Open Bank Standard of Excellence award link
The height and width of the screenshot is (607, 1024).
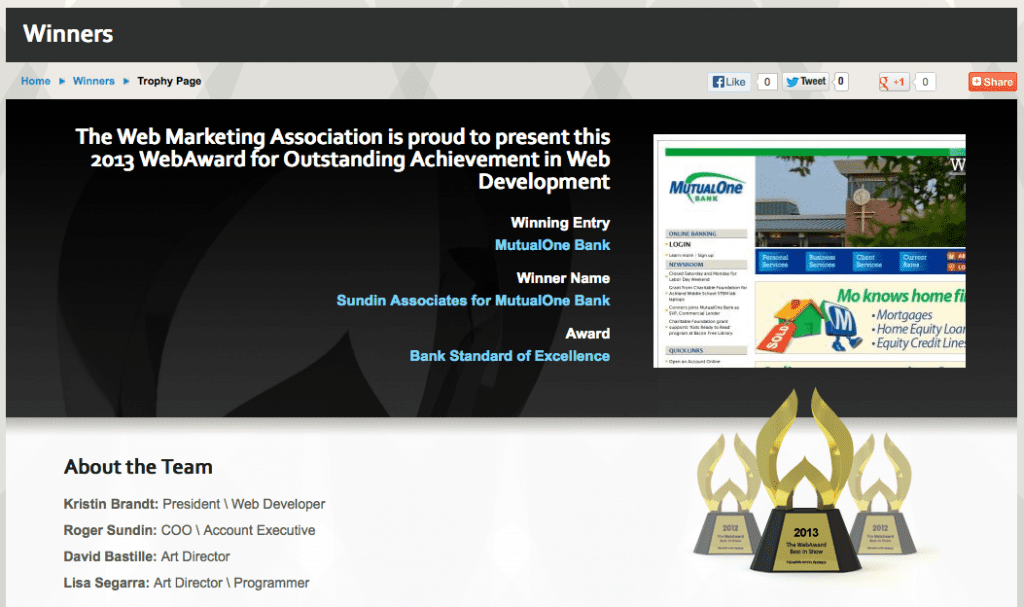(x=510, y=356)
